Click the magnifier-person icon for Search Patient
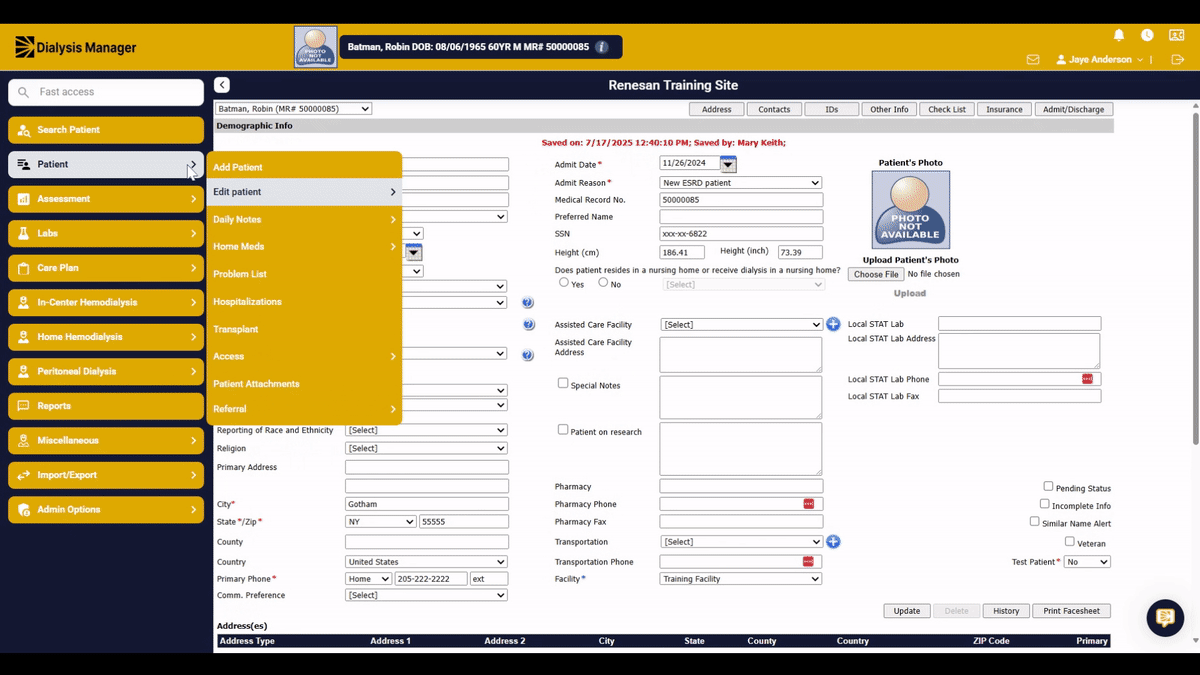This screenshot has width=1200, height=675. [x=24, y=130]
